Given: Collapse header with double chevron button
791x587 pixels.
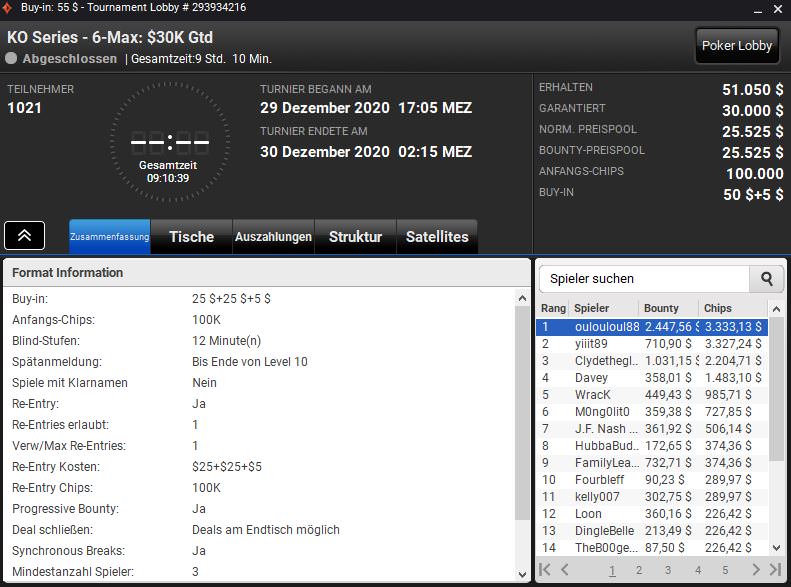Looking at the screenshot, I should coord(24,235).
